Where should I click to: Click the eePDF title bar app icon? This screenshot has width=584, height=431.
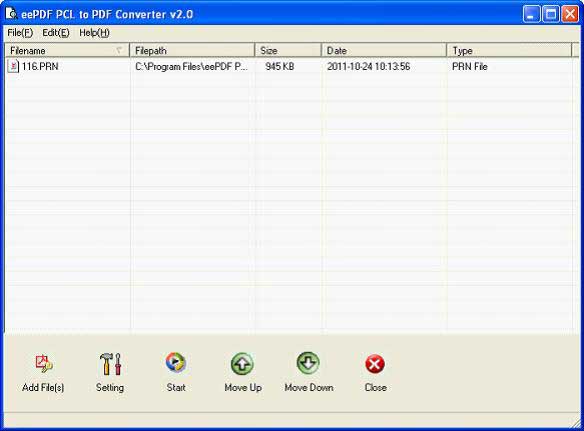[x=11, y=13]
